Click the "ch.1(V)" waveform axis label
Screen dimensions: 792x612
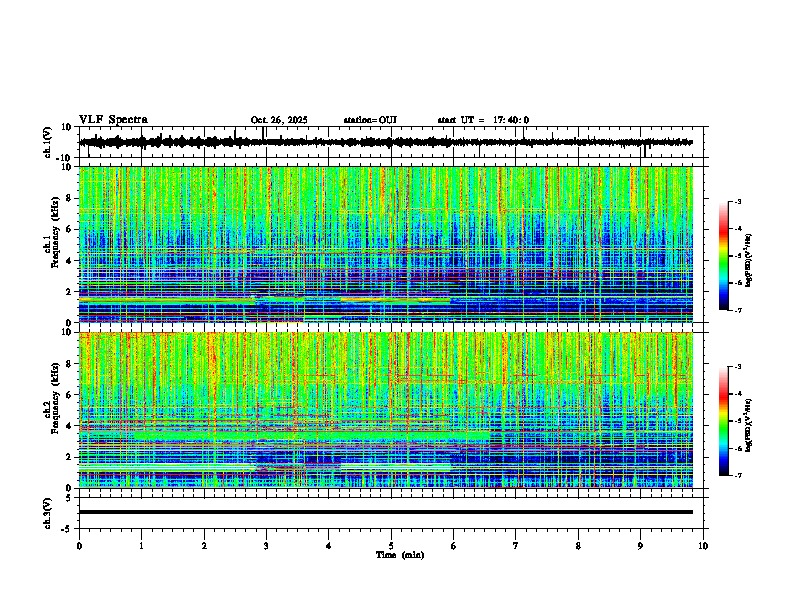pos(47,142)
